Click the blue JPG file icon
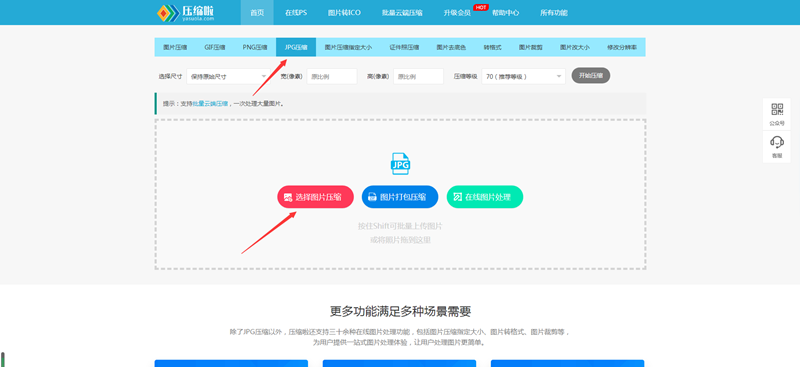This screenshot has height=367, width=800. tap(400, 163)
